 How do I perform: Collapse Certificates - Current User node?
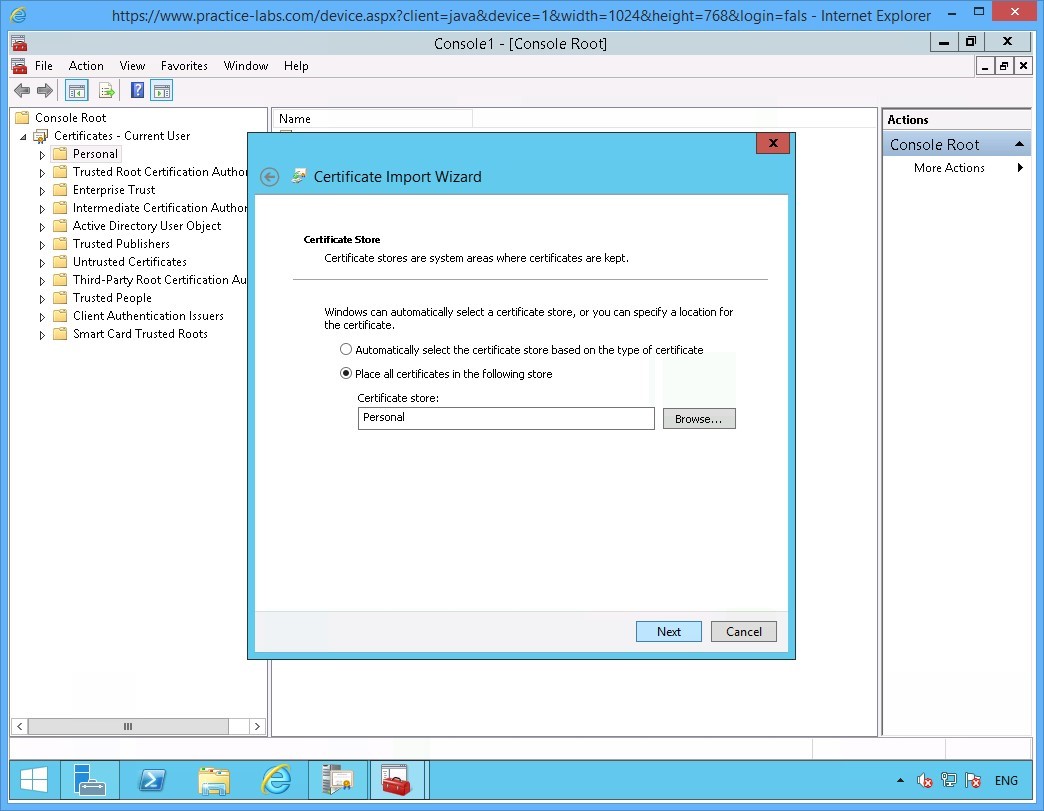(23, 136)
